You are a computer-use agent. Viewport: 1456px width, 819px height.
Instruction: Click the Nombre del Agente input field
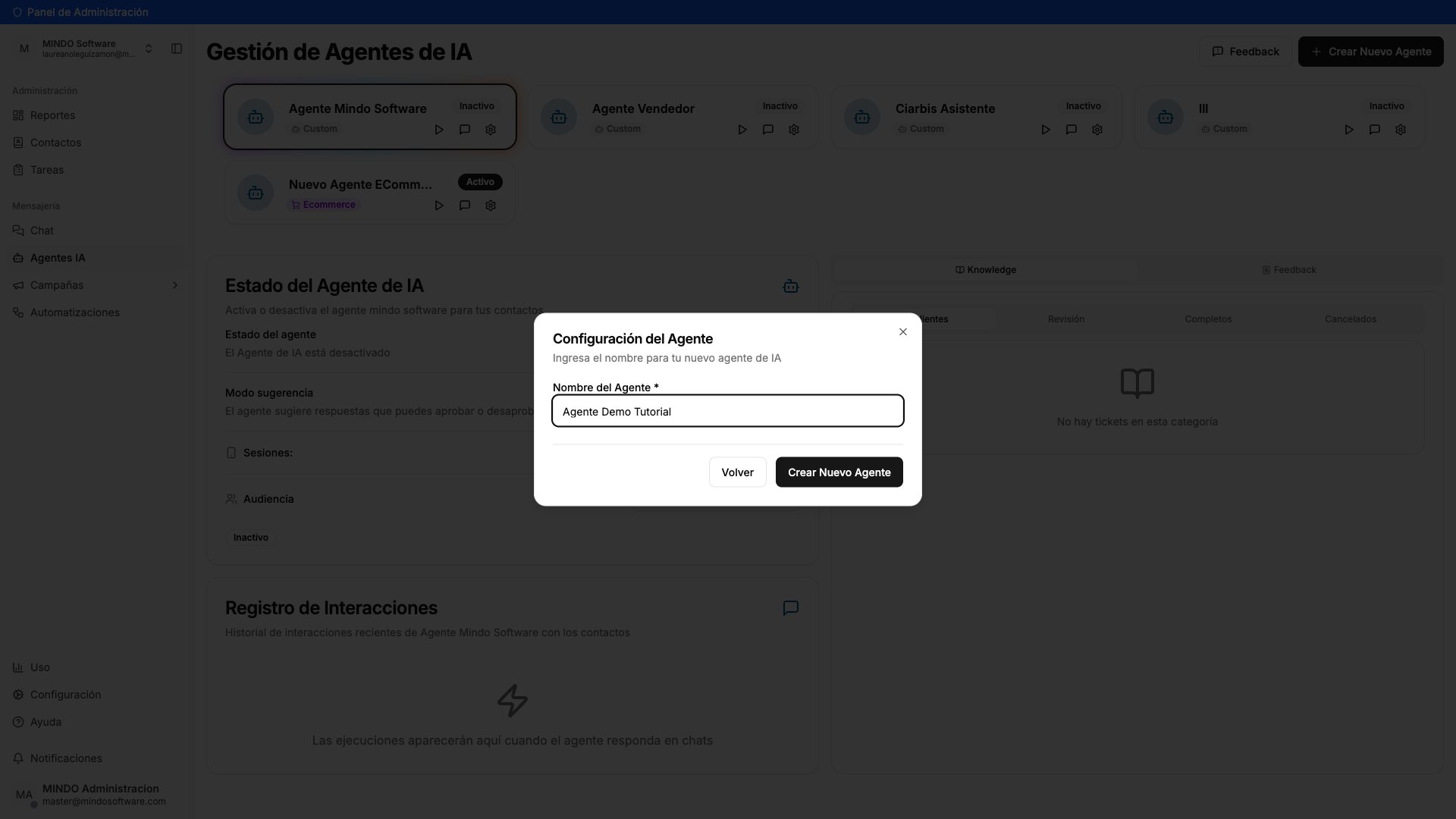click(x=727, y=411)
